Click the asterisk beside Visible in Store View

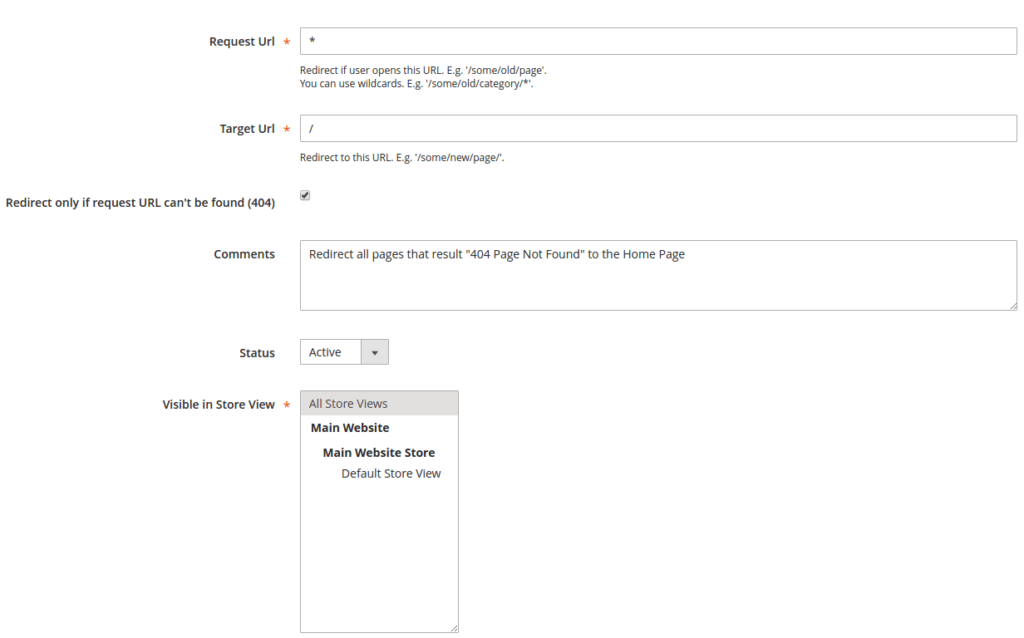(288, 406)
